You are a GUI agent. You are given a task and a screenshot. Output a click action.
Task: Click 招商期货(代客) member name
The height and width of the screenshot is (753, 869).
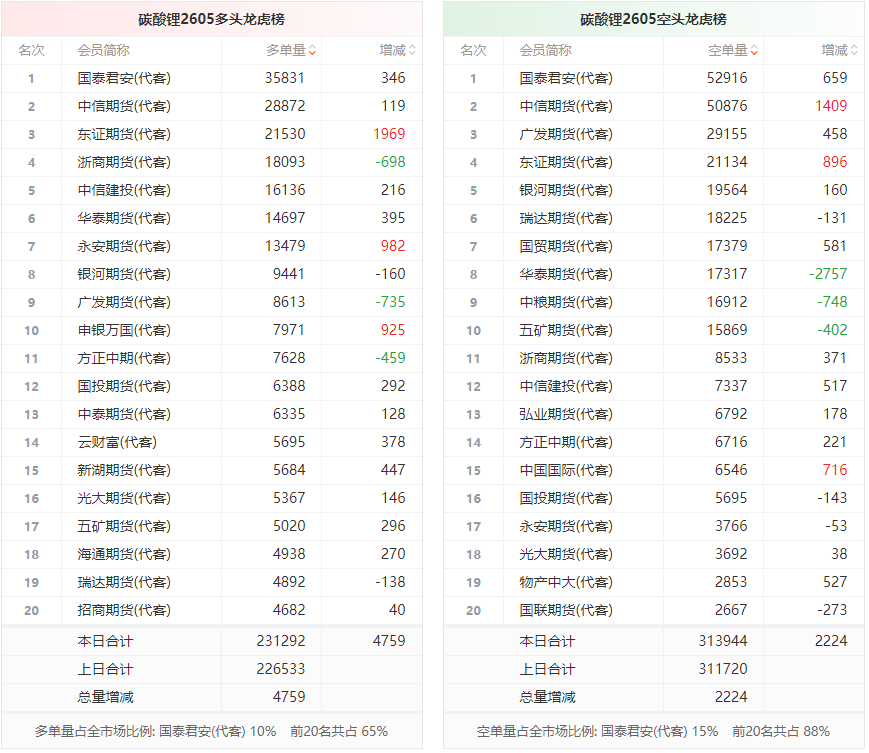tap(124, 610)
